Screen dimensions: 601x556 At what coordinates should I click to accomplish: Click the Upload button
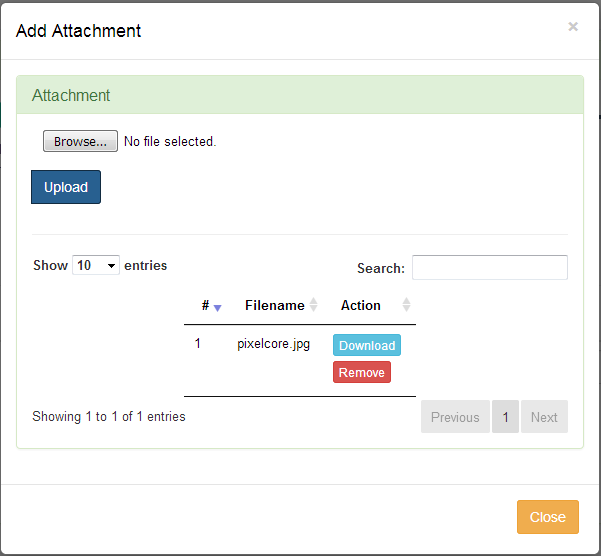pos(66,187)
